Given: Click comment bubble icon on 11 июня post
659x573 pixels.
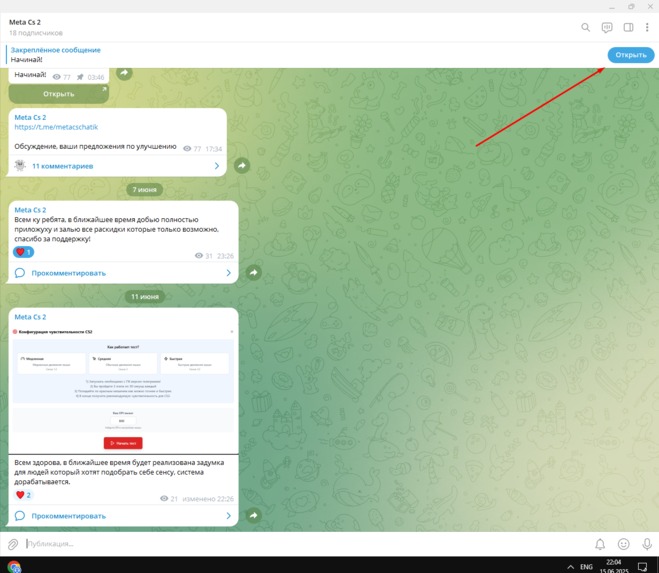Looking at the screenshot, I should (x=20, y=516).
